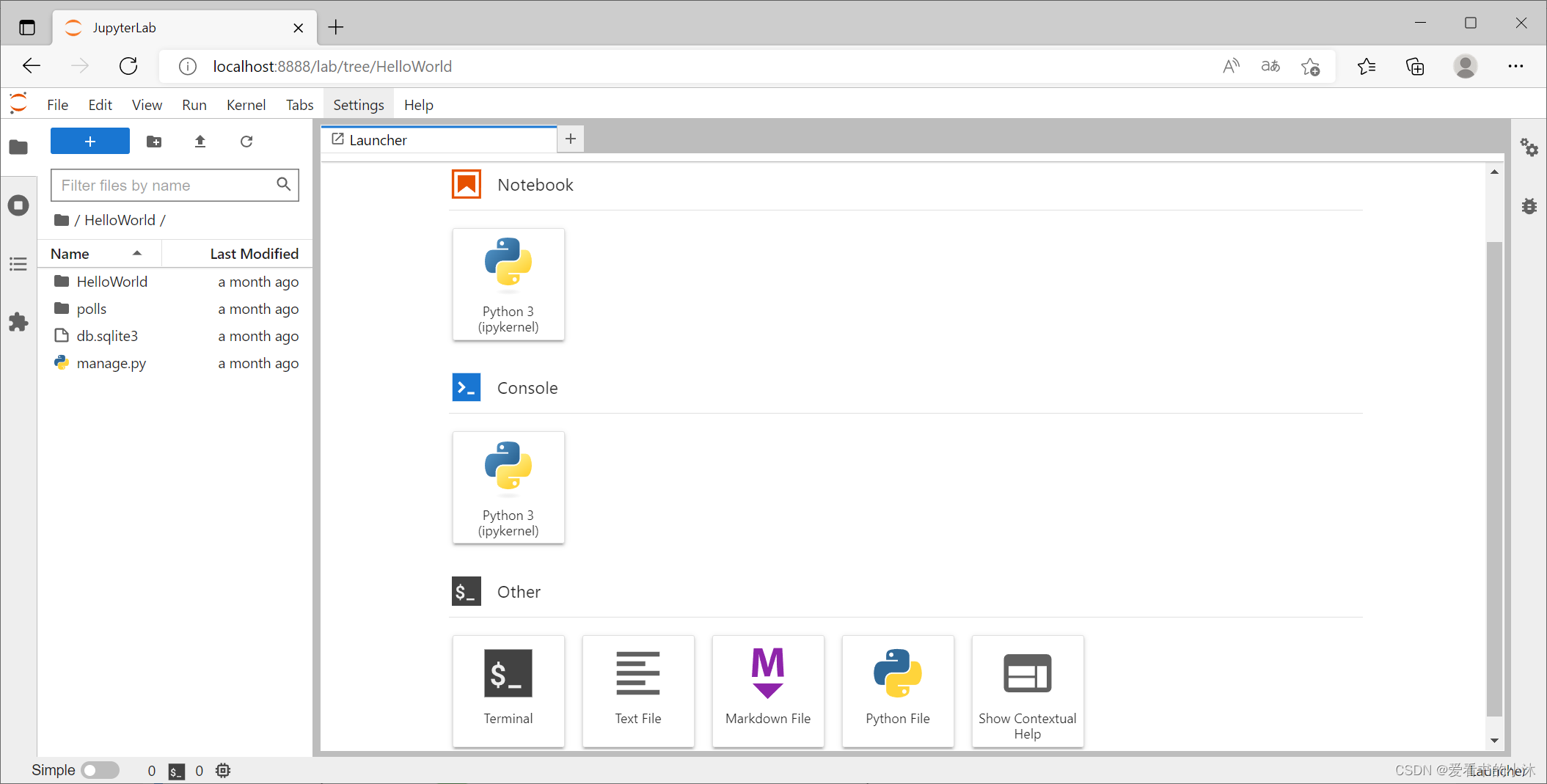Click the browser translate icon
This screenshot has width=1547, height=784.
[1270, 66]
